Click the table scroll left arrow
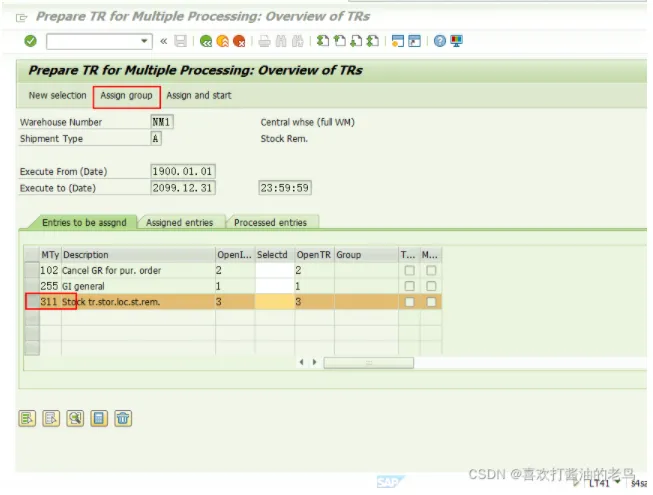Viewport: 653px width, 495px height. pos(302,362)
